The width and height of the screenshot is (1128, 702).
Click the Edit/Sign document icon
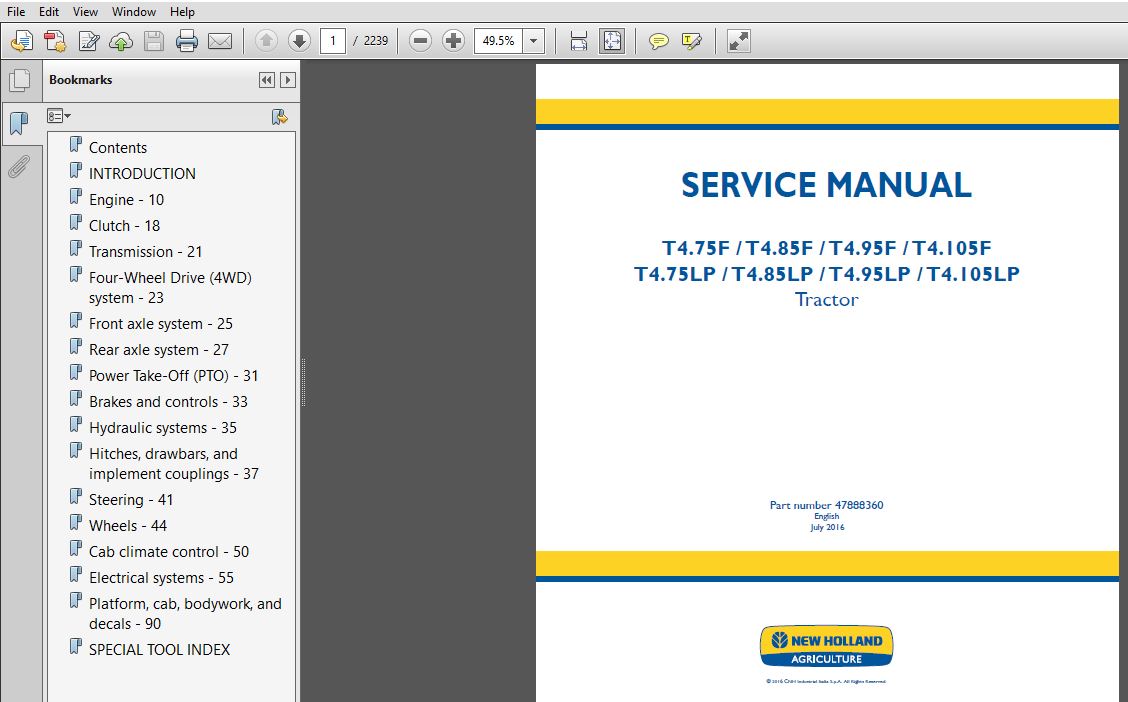pos(88,41)
